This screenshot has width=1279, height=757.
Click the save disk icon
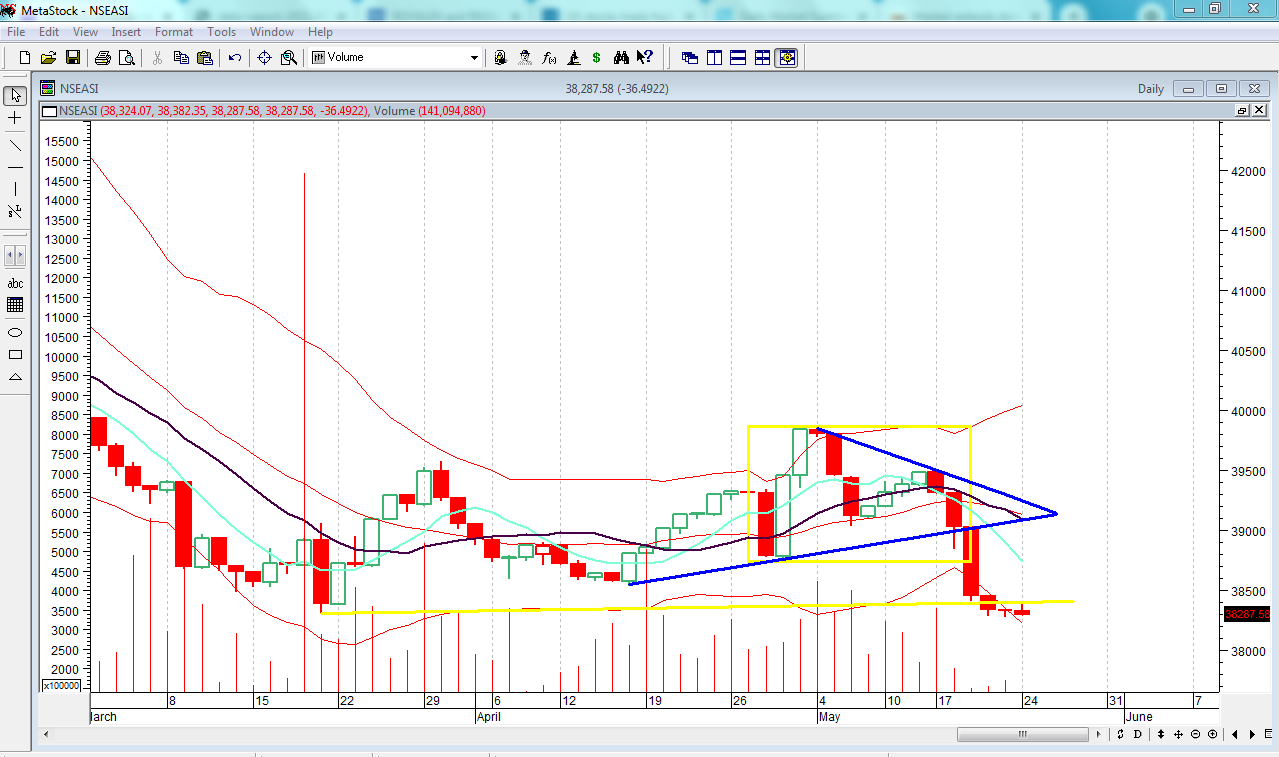point(73,58)
